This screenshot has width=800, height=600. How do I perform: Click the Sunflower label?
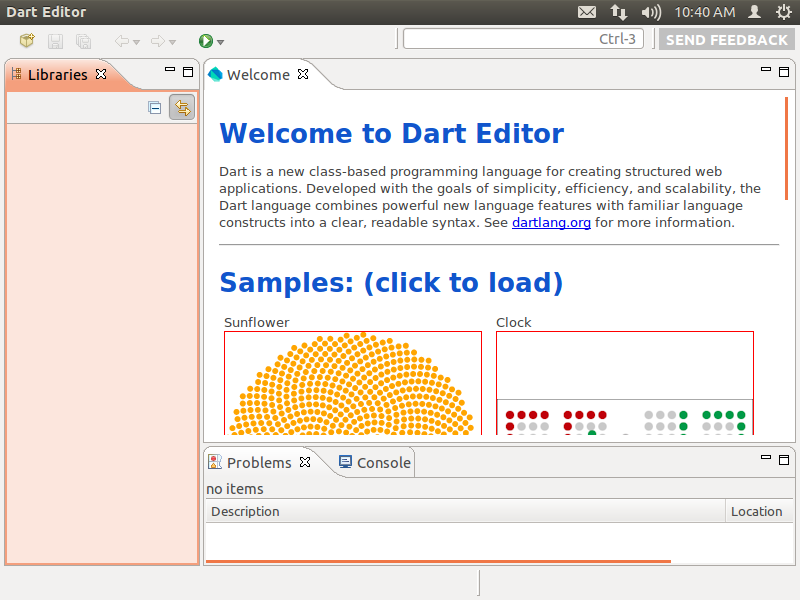[257, 322]
